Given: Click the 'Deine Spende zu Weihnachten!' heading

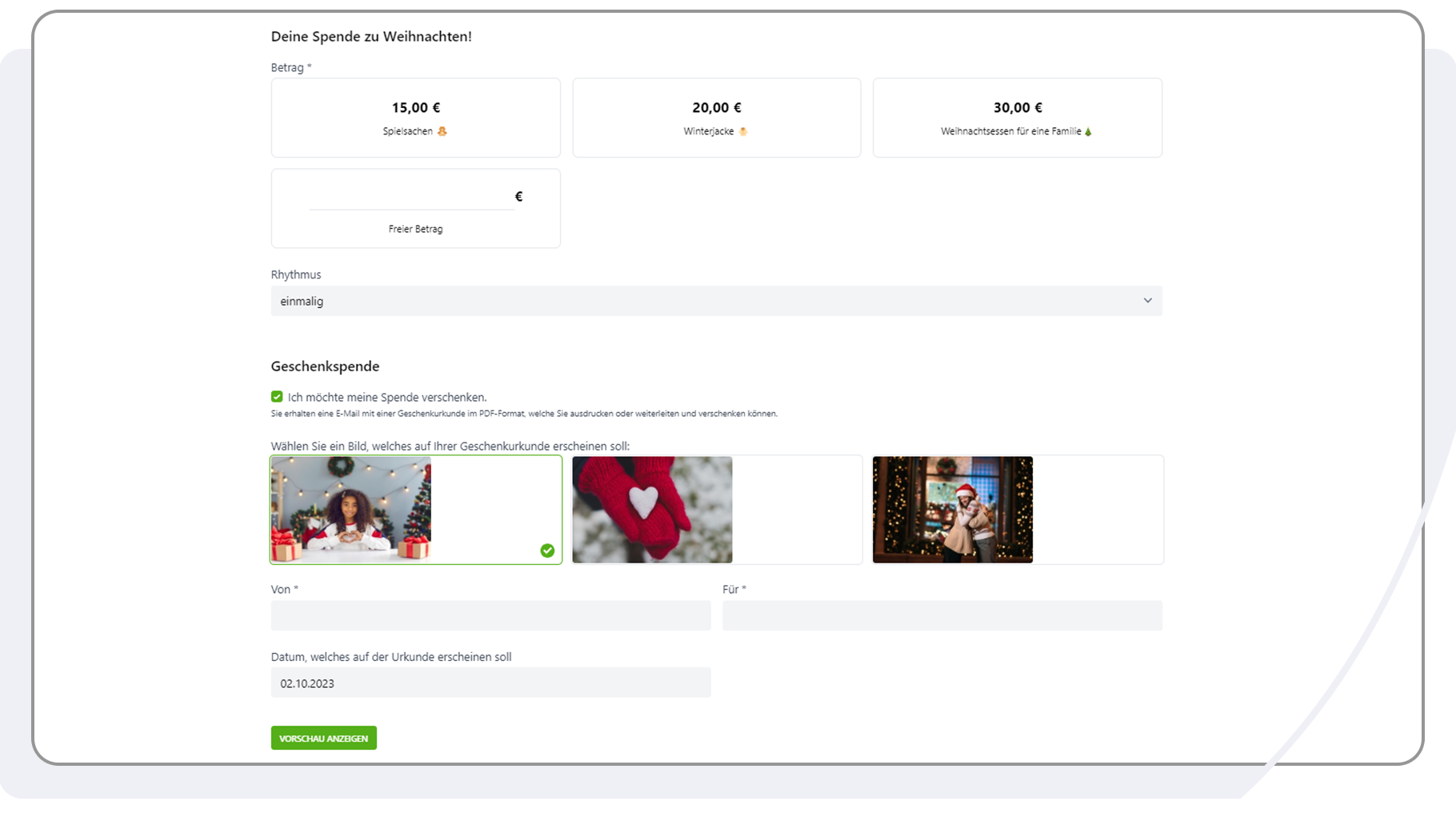Looking at the screenshot, I should [371, 36].
